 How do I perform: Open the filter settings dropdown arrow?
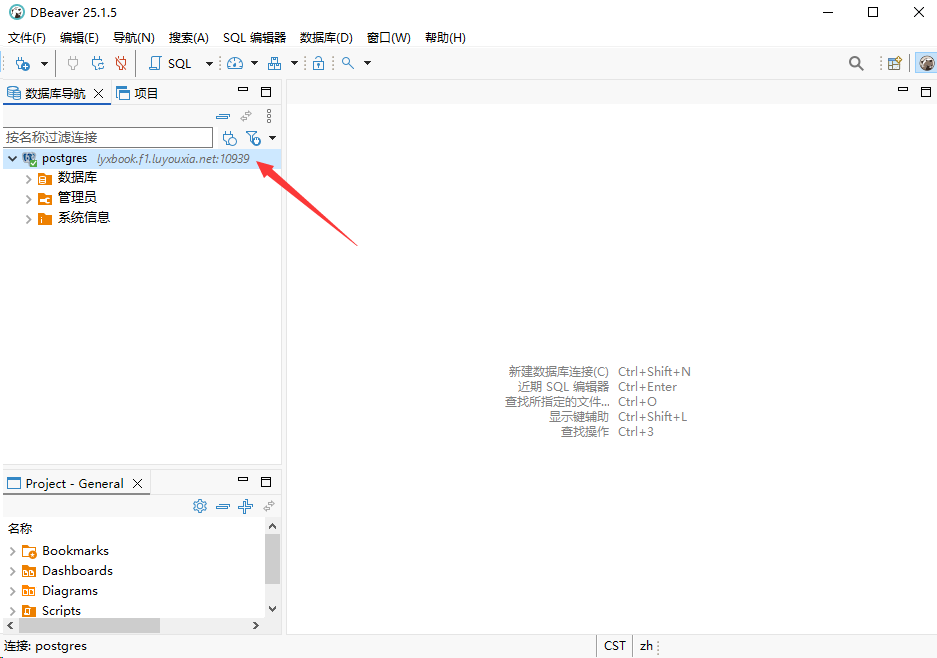point(272,138)
